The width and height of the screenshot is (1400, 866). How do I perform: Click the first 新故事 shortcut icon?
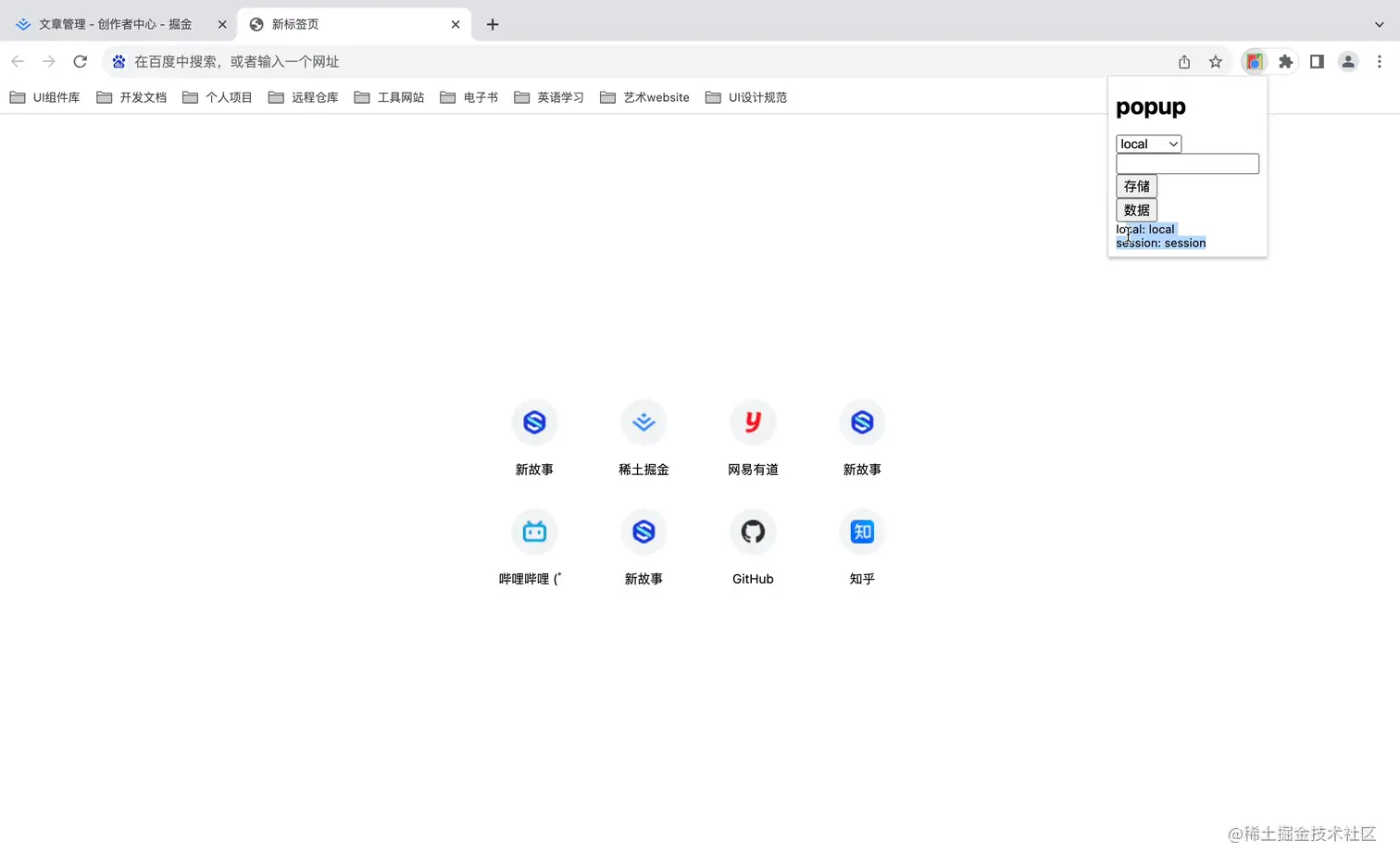click(534, 421)
